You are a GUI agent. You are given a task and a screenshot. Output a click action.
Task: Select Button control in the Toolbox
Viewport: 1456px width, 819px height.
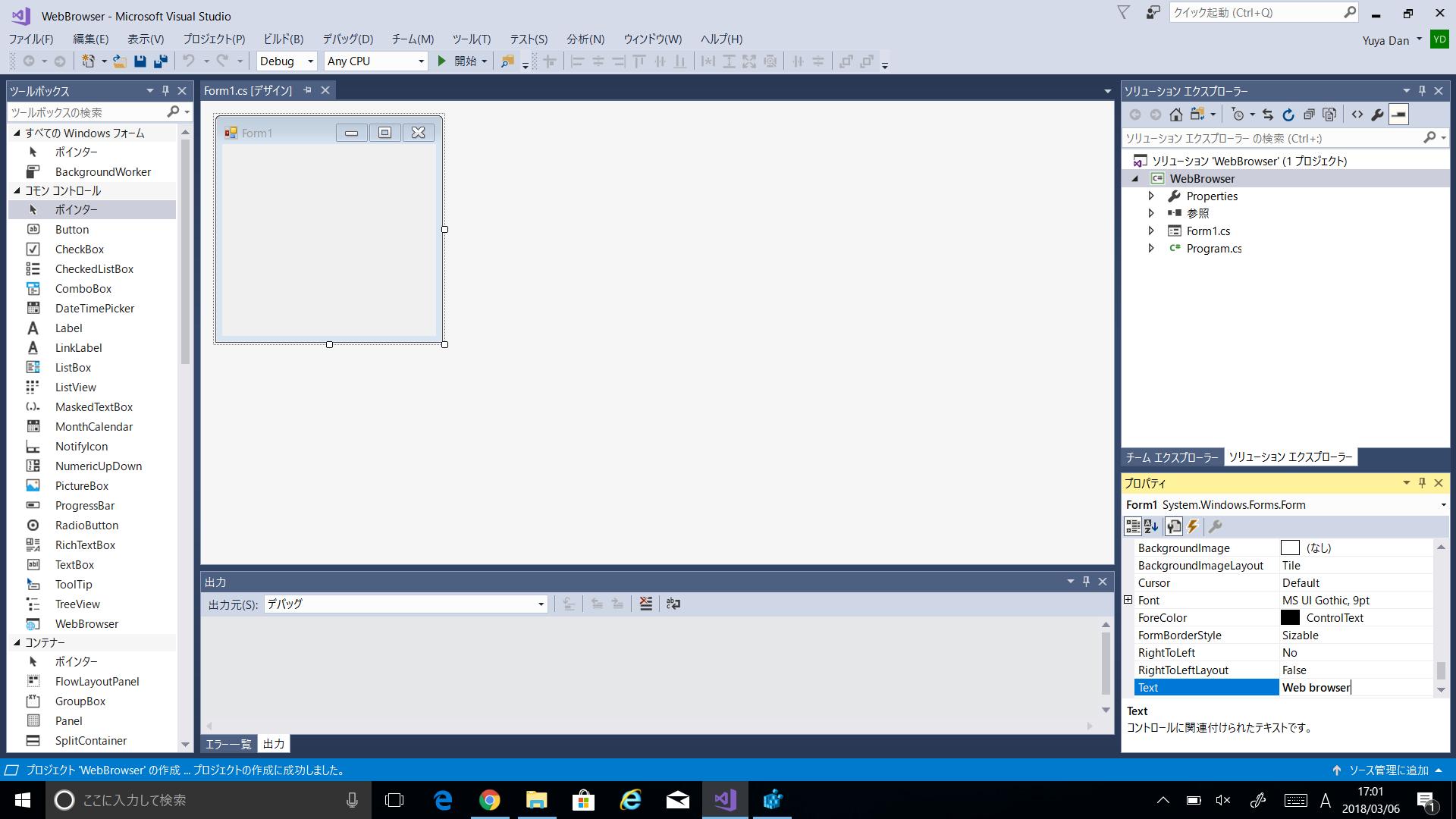click(72, 229)
